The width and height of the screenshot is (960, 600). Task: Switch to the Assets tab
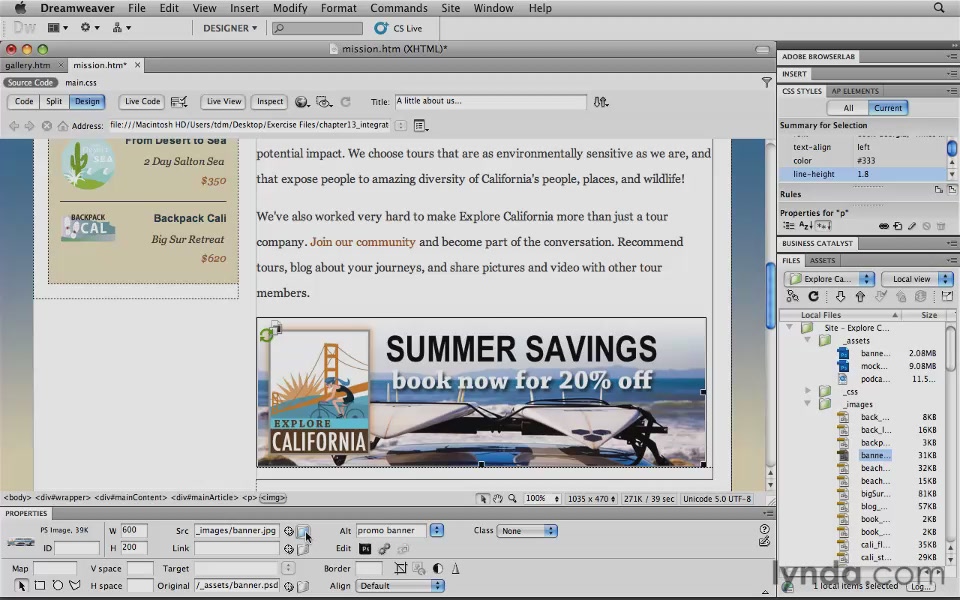[x=822, y=260]
